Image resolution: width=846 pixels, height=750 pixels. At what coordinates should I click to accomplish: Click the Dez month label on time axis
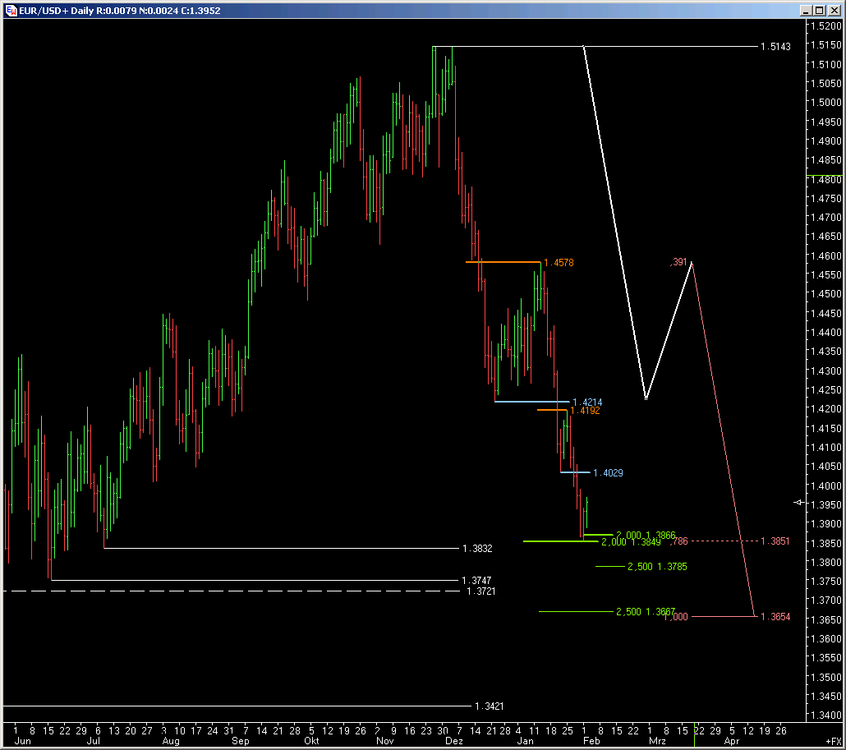click(454, 741)
